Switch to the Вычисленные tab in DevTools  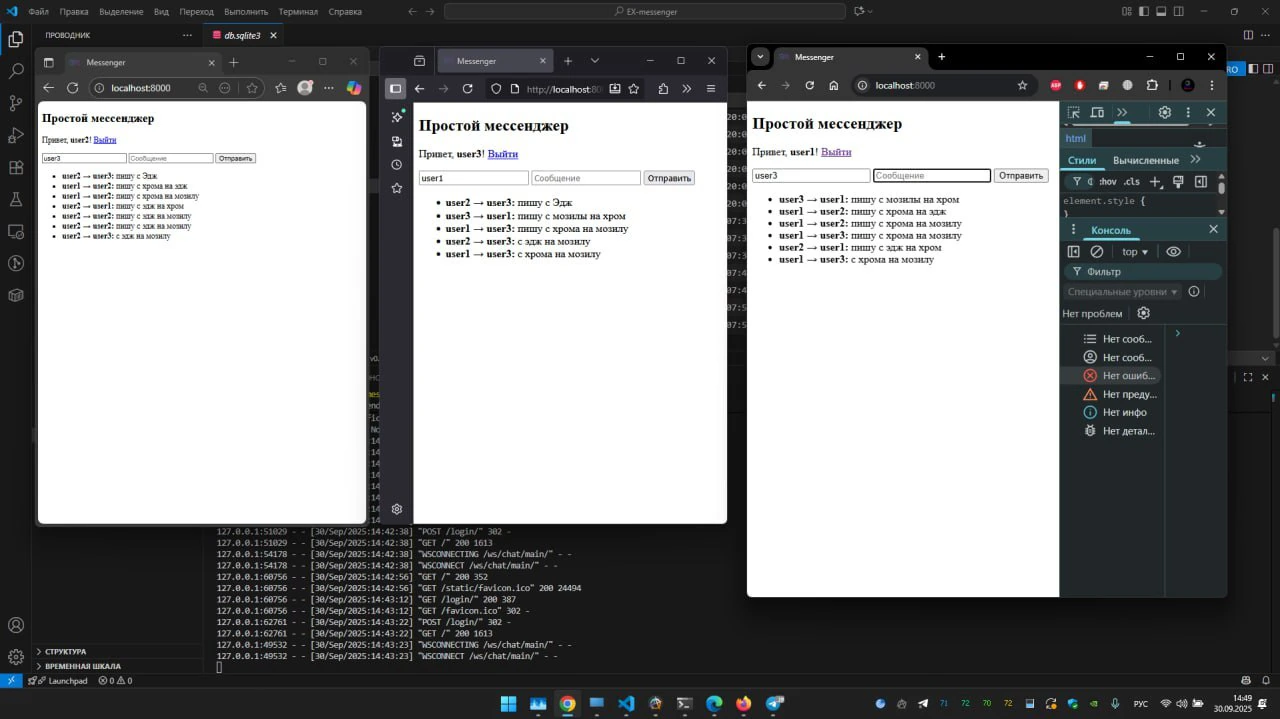[1146, 160]
